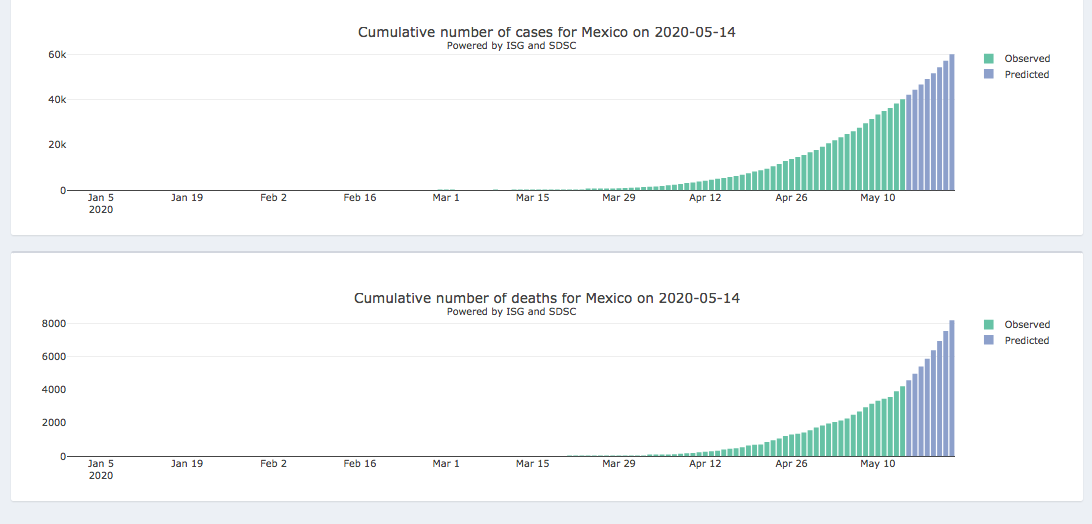Click the 8000 y-axis label in deaths chart

[54, 323]
